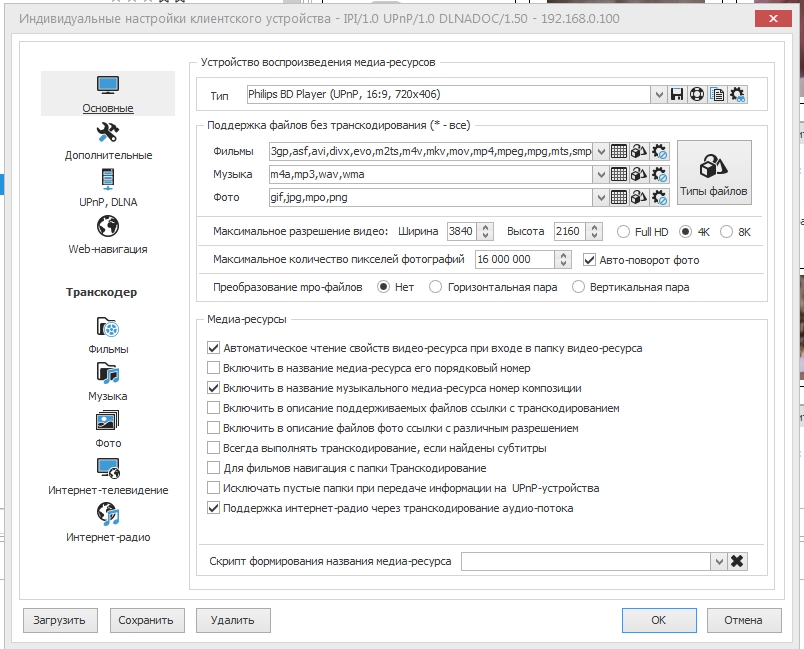Click the gear icon with binoculars in device type row

click(x=738, y=95)
